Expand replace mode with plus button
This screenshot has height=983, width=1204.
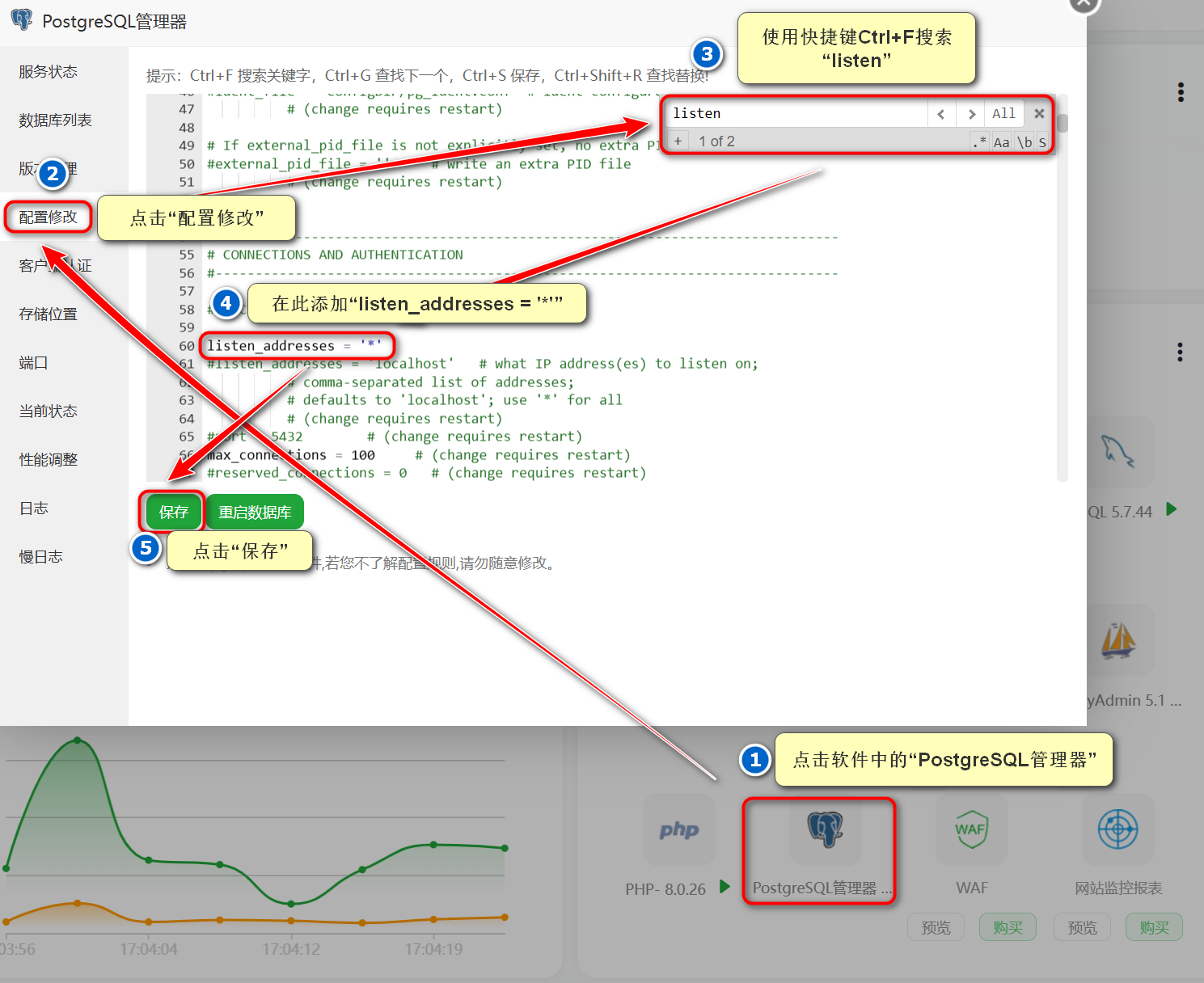point(678,141)
